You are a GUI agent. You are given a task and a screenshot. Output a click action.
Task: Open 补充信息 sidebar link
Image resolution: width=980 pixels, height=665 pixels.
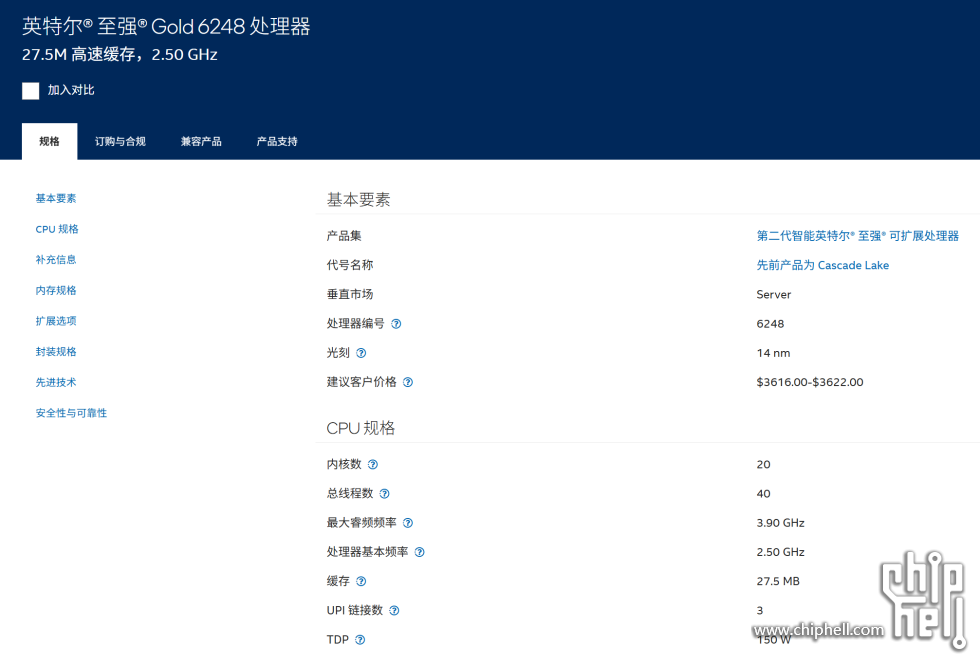coord(56,259)
